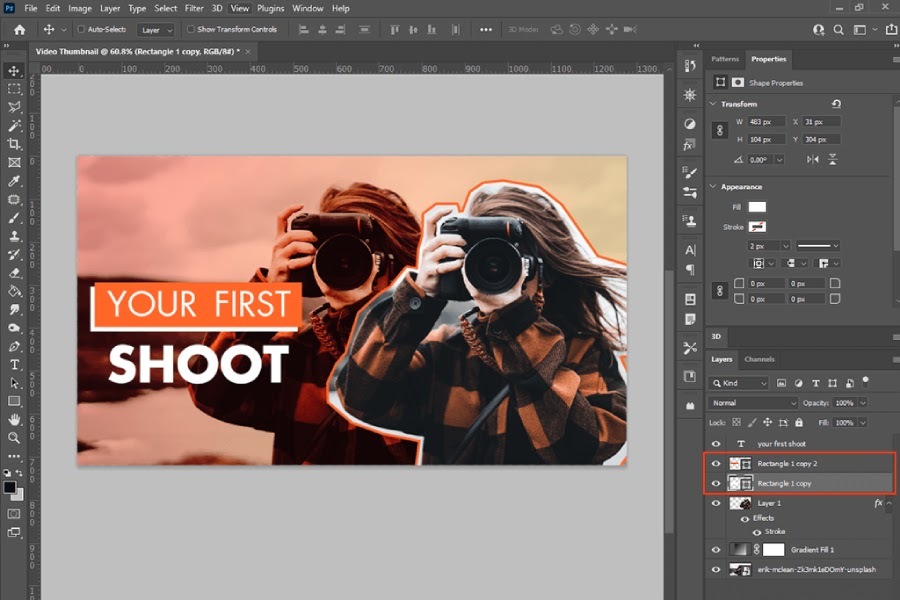Click the Home icon in options bar
The width and height of the screenshot is (900, 600).
click(x=20, y=29)
